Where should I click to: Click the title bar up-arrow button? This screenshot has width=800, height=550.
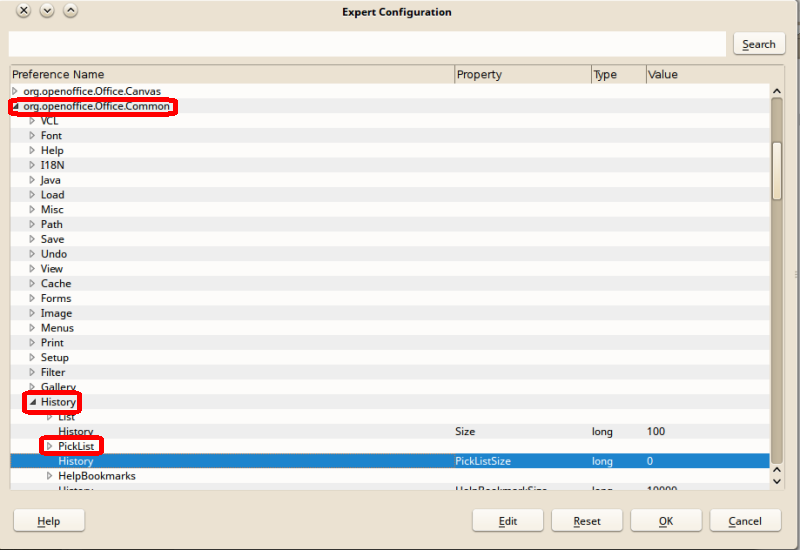(x=70, y=10)
